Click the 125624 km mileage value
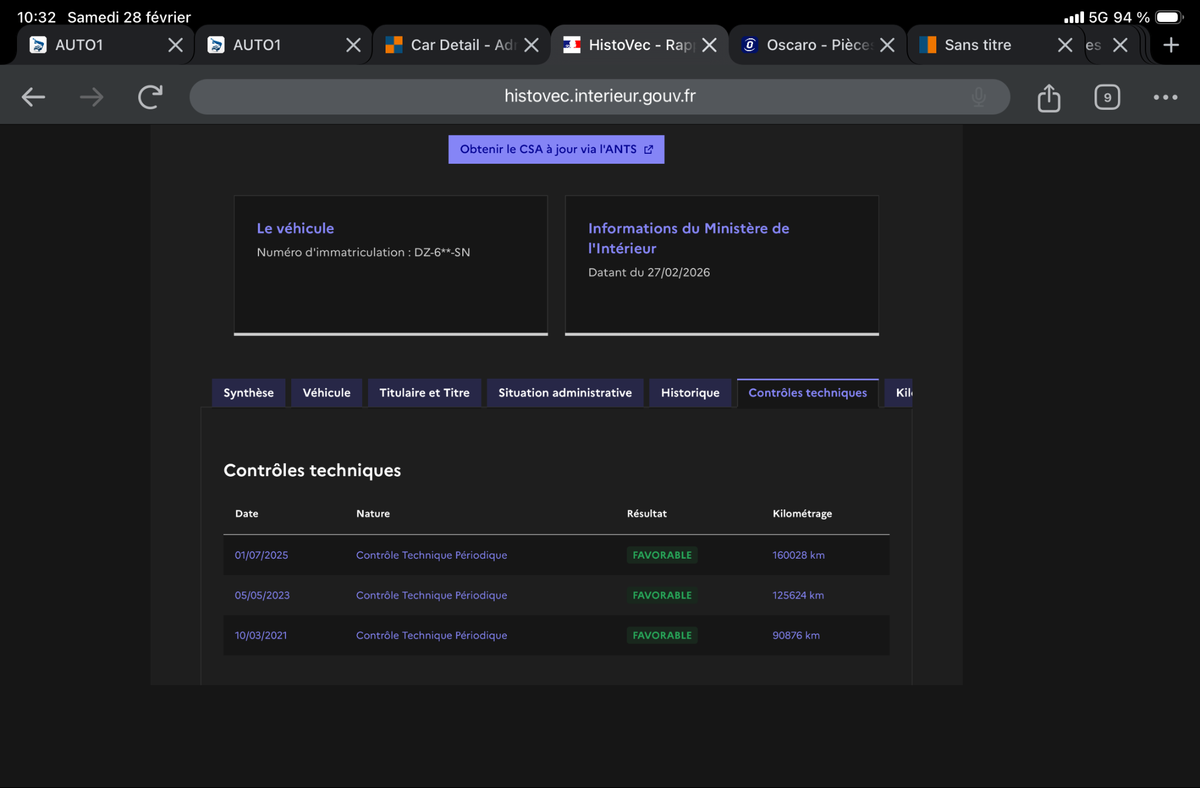This screenshot has height=788, width=1200. (798, 595)
